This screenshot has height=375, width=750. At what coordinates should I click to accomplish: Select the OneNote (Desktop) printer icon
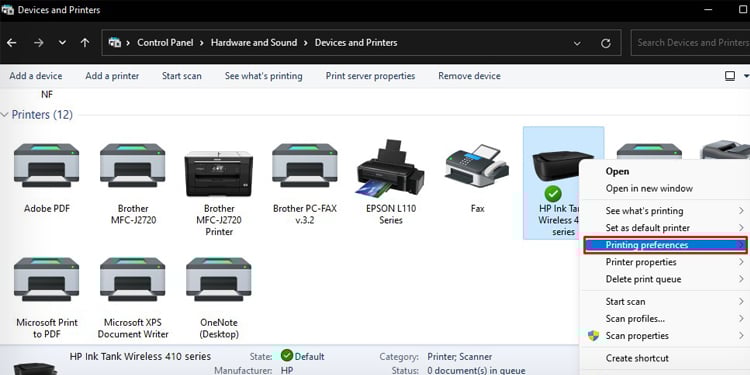(x=219, y=279)
